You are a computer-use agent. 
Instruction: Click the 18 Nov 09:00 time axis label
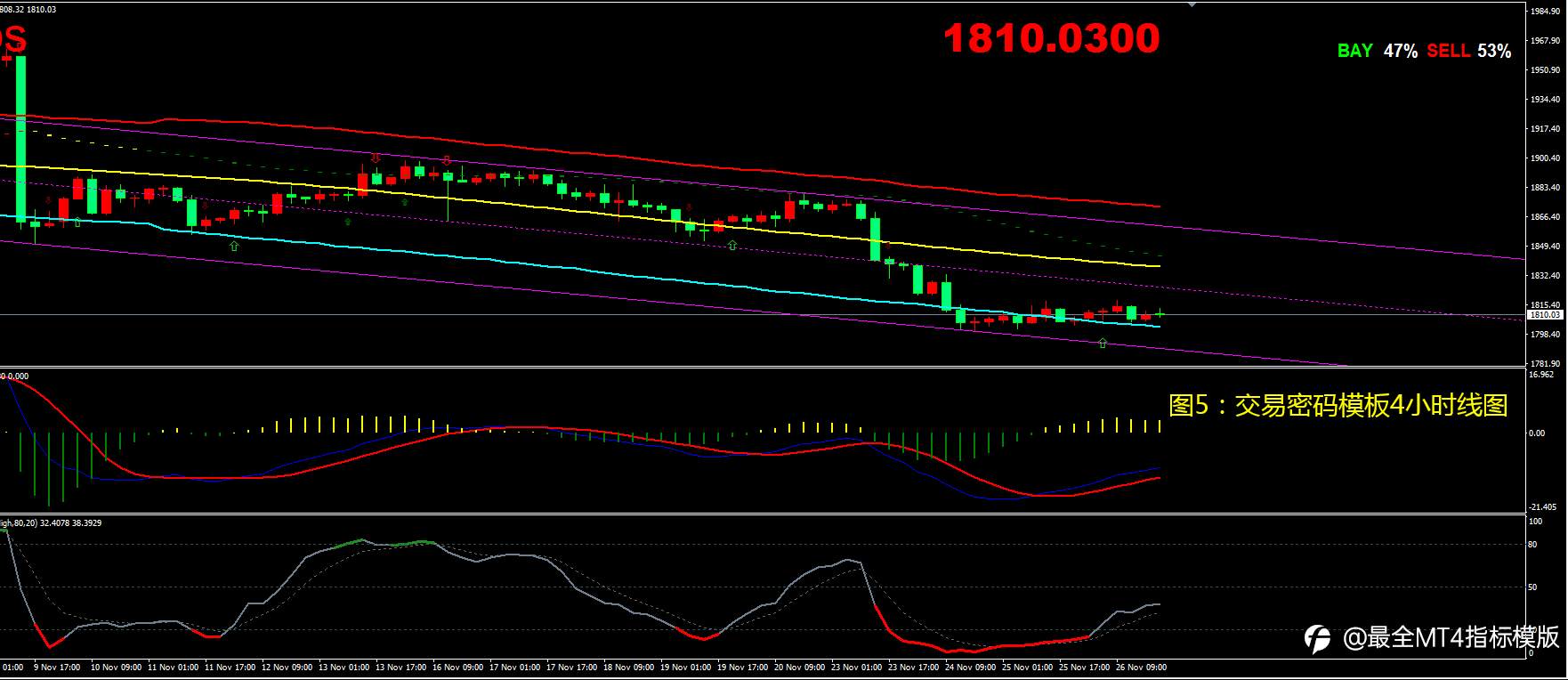(628, 667)
